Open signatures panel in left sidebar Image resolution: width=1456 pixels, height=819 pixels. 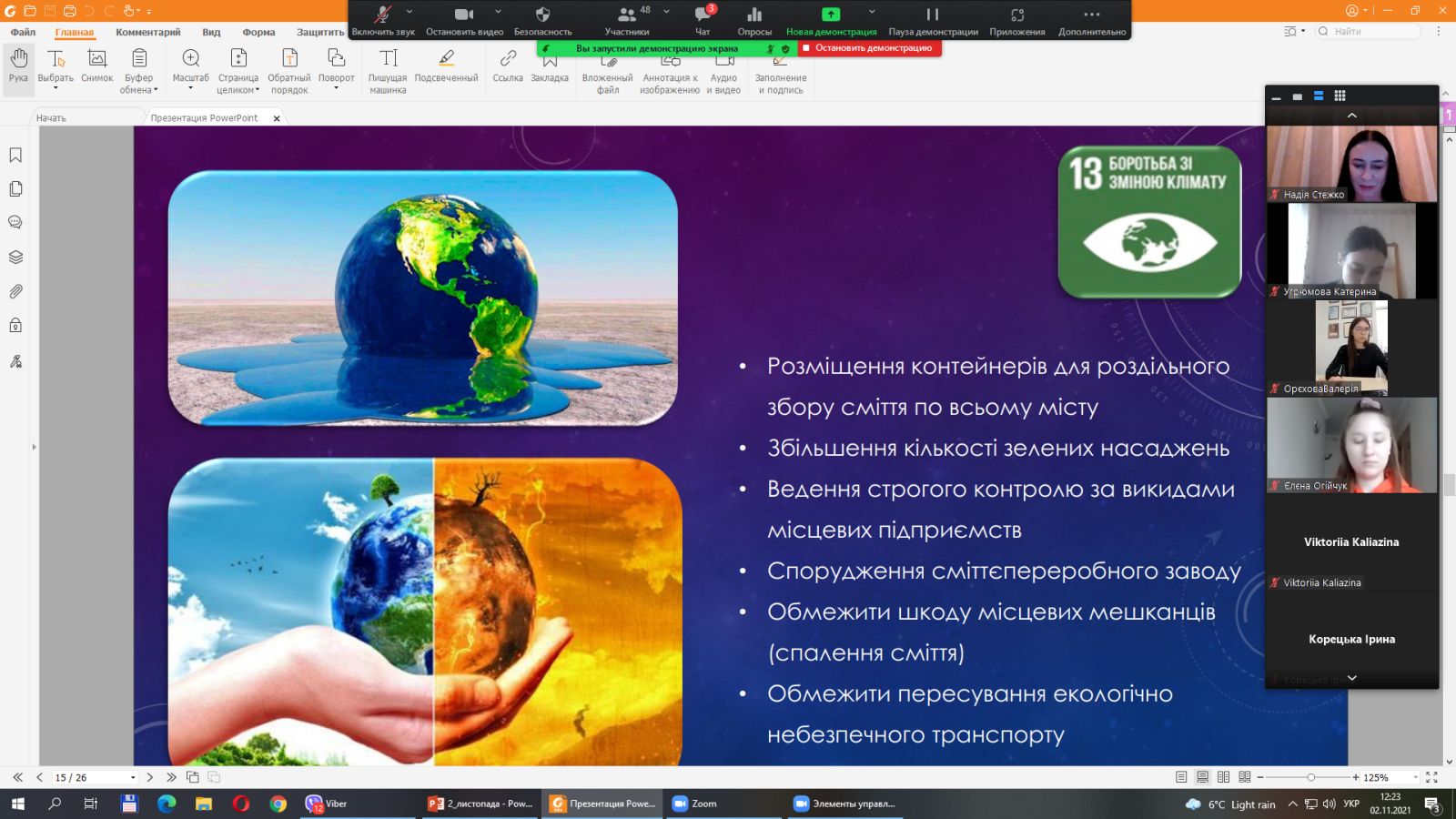pos(15,361)
